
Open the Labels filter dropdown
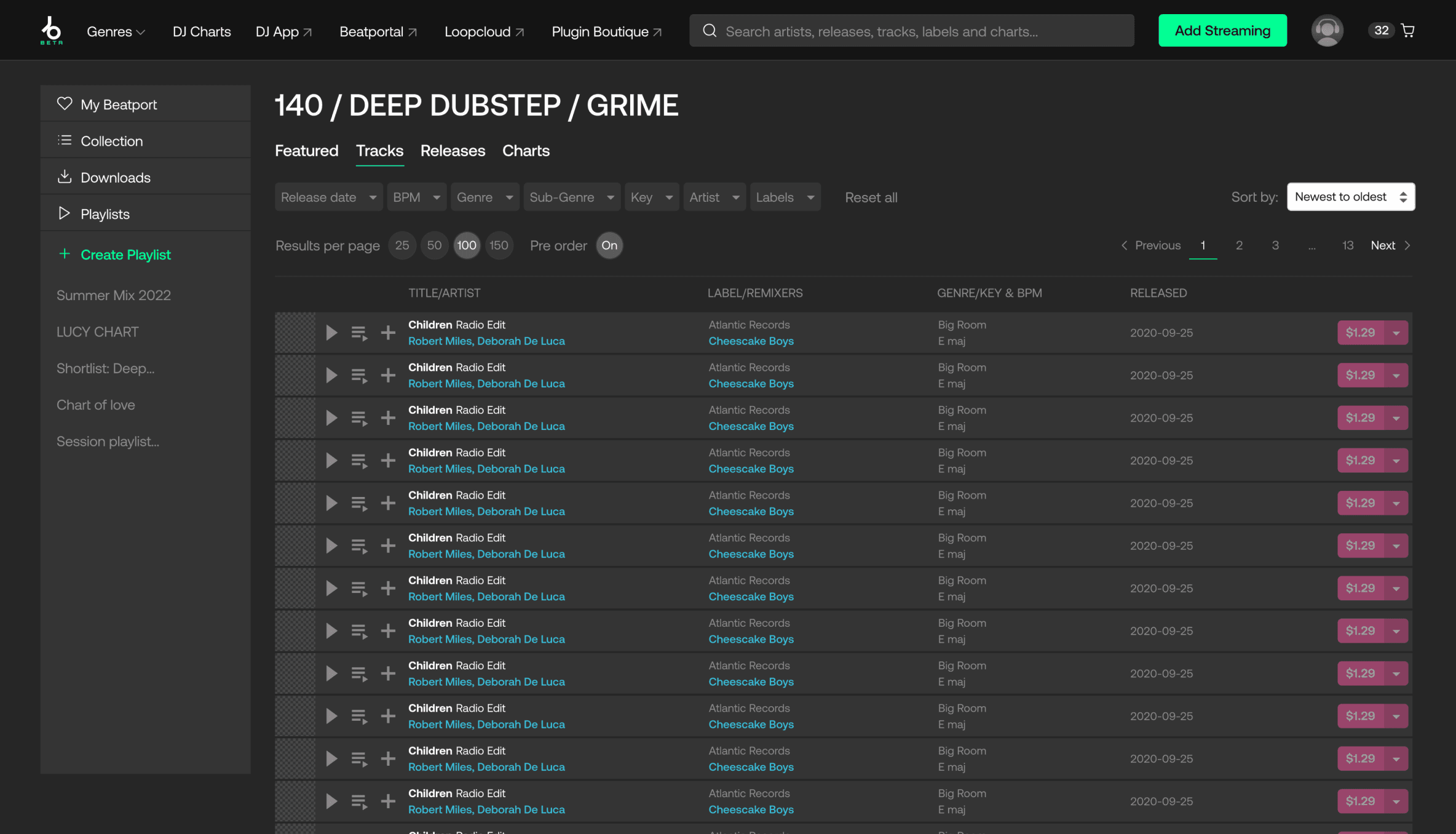[x=785, y=197]
